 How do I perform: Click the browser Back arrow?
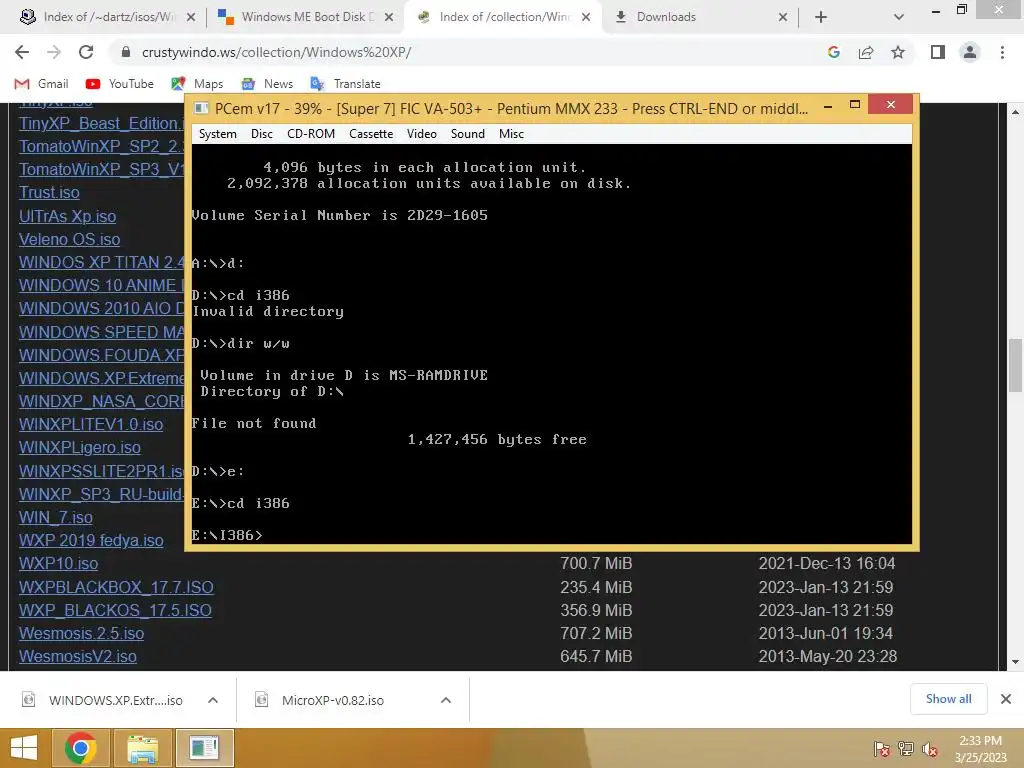(x=22, y=52)
